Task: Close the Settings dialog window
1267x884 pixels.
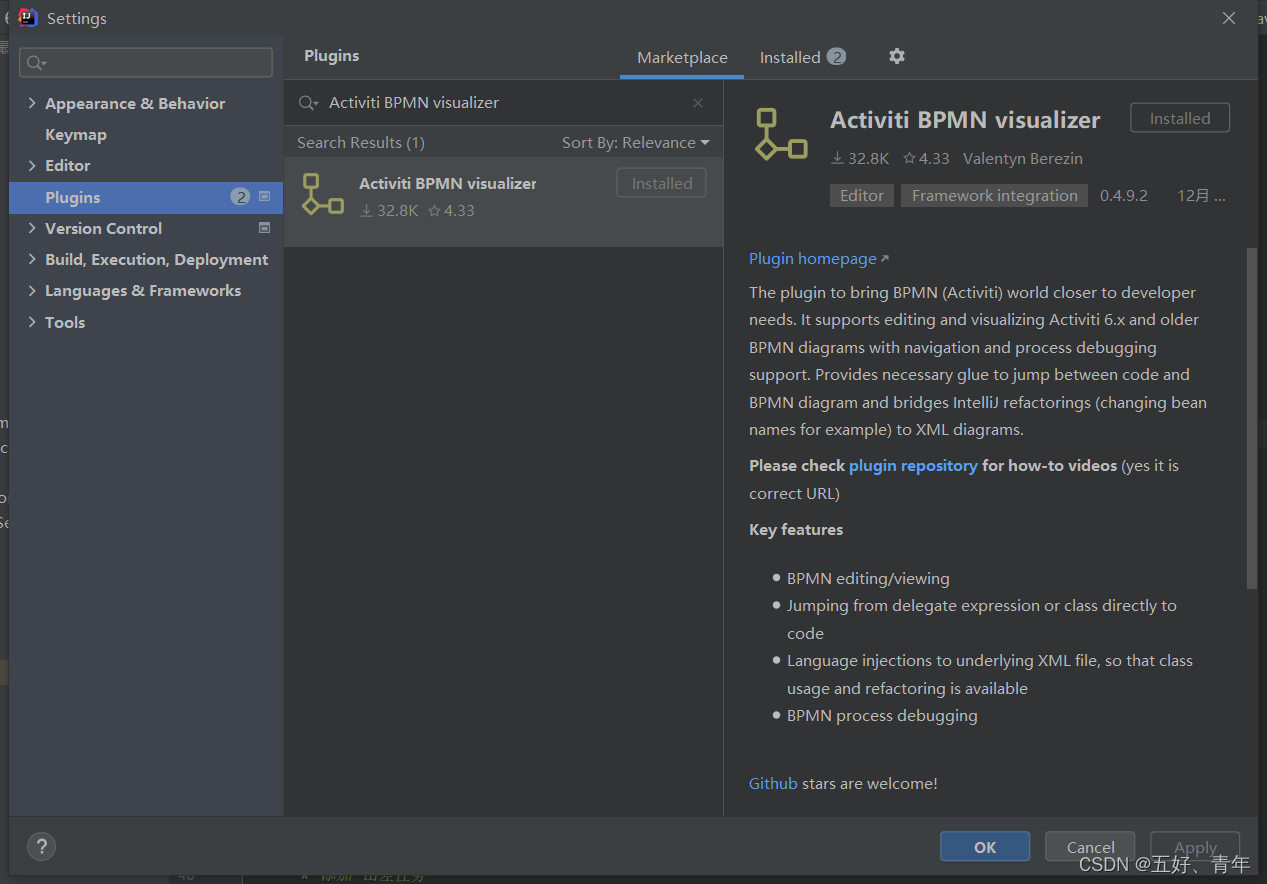Action: pyautogui.click(x=1229, y=18)
